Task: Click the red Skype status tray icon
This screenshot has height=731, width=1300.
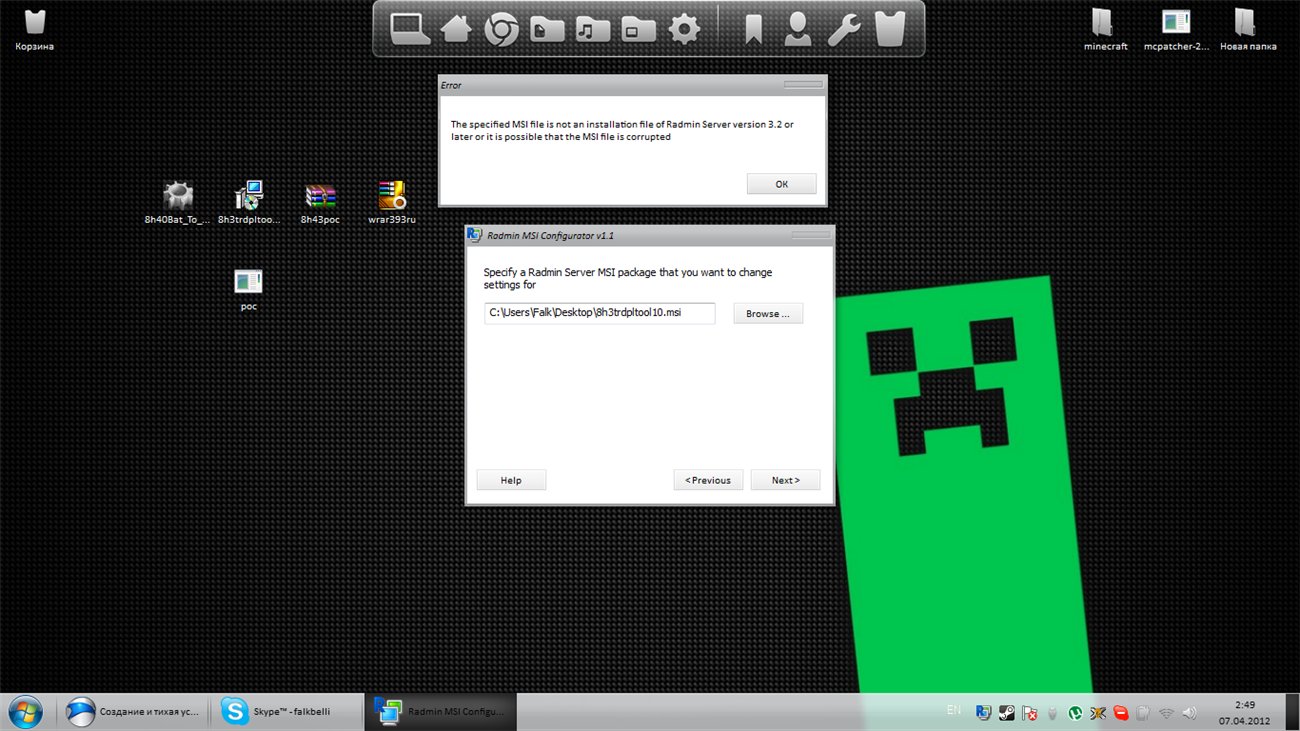Action: (1121, 713)
